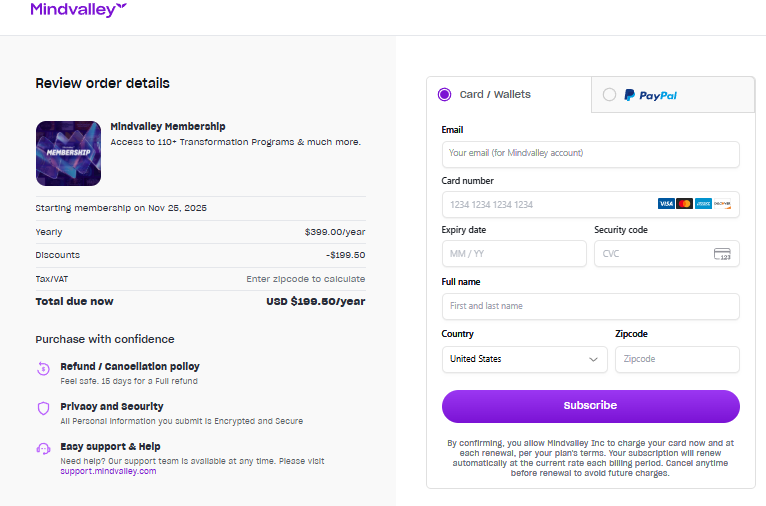This screenshot has height=506, width=766.
Task: Click into the Card number field
Action: 545,204
